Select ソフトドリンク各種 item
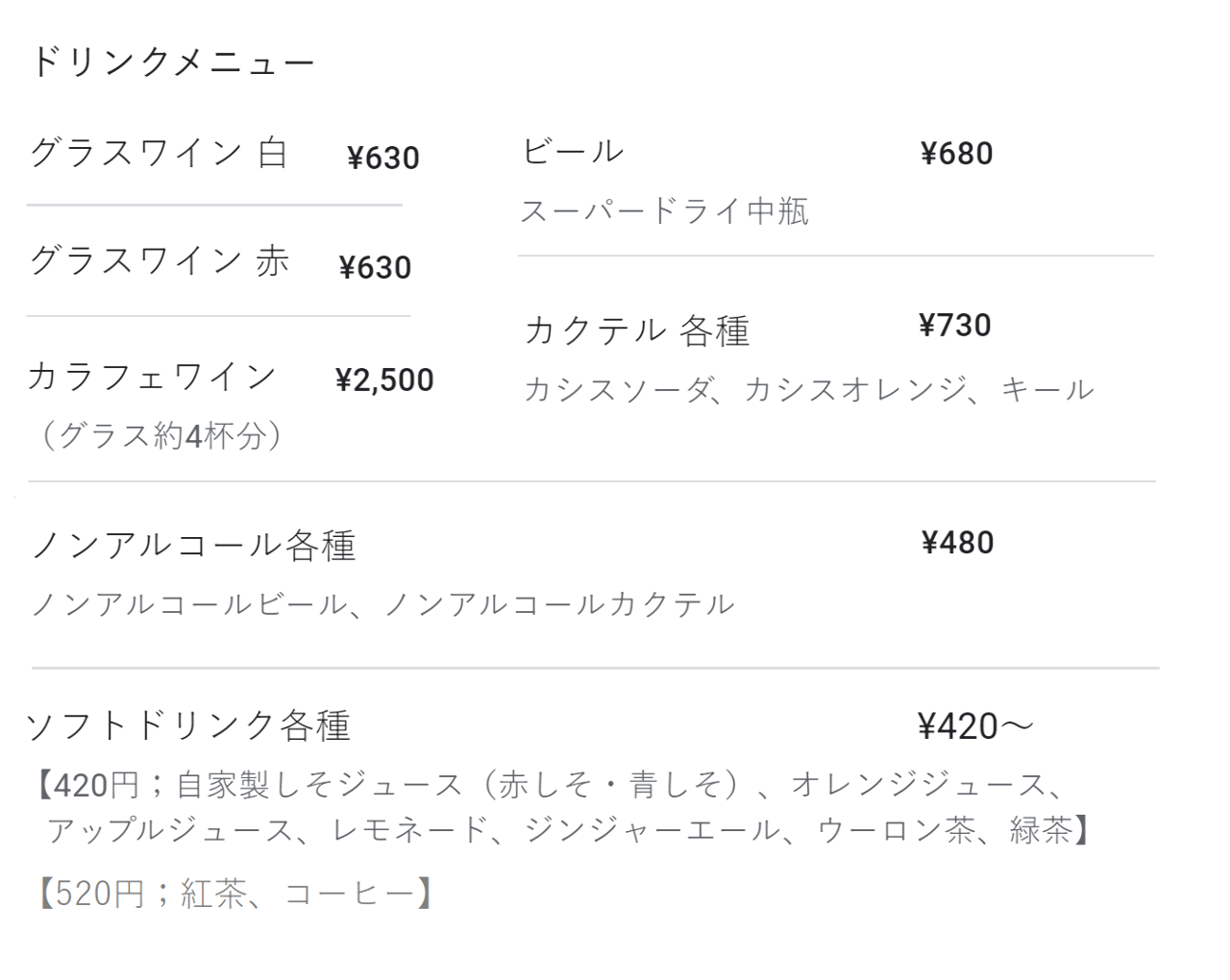The image size is (1230, 980). point(188,725)
